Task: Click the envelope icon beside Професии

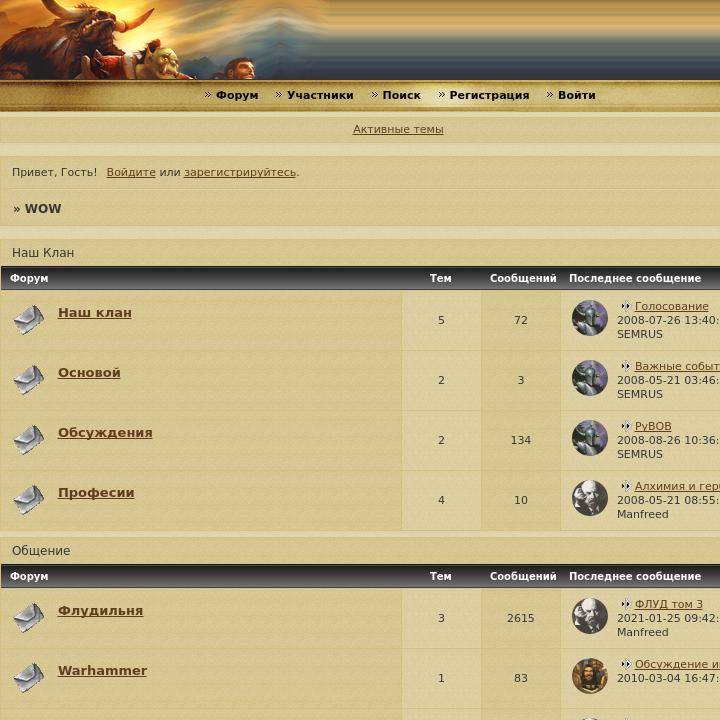Action: point(29,499)
